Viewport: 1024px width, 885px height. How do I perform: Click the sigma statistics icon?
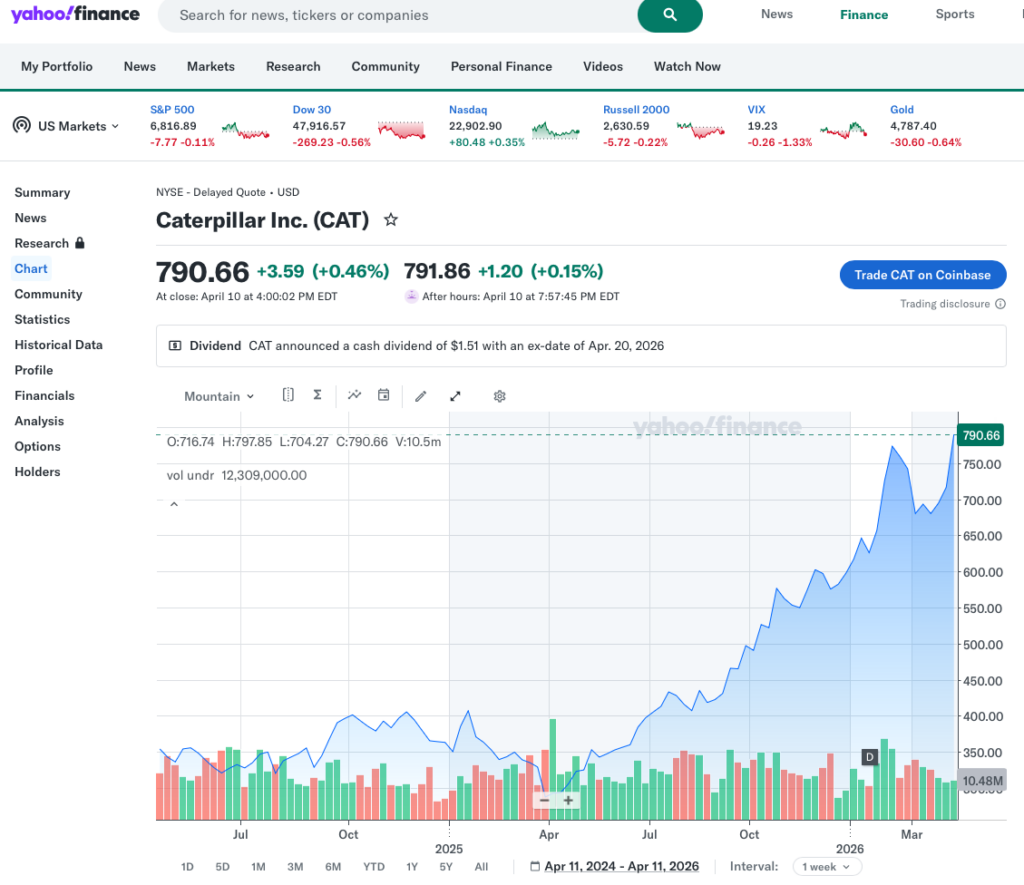click(x=317, y=395)
